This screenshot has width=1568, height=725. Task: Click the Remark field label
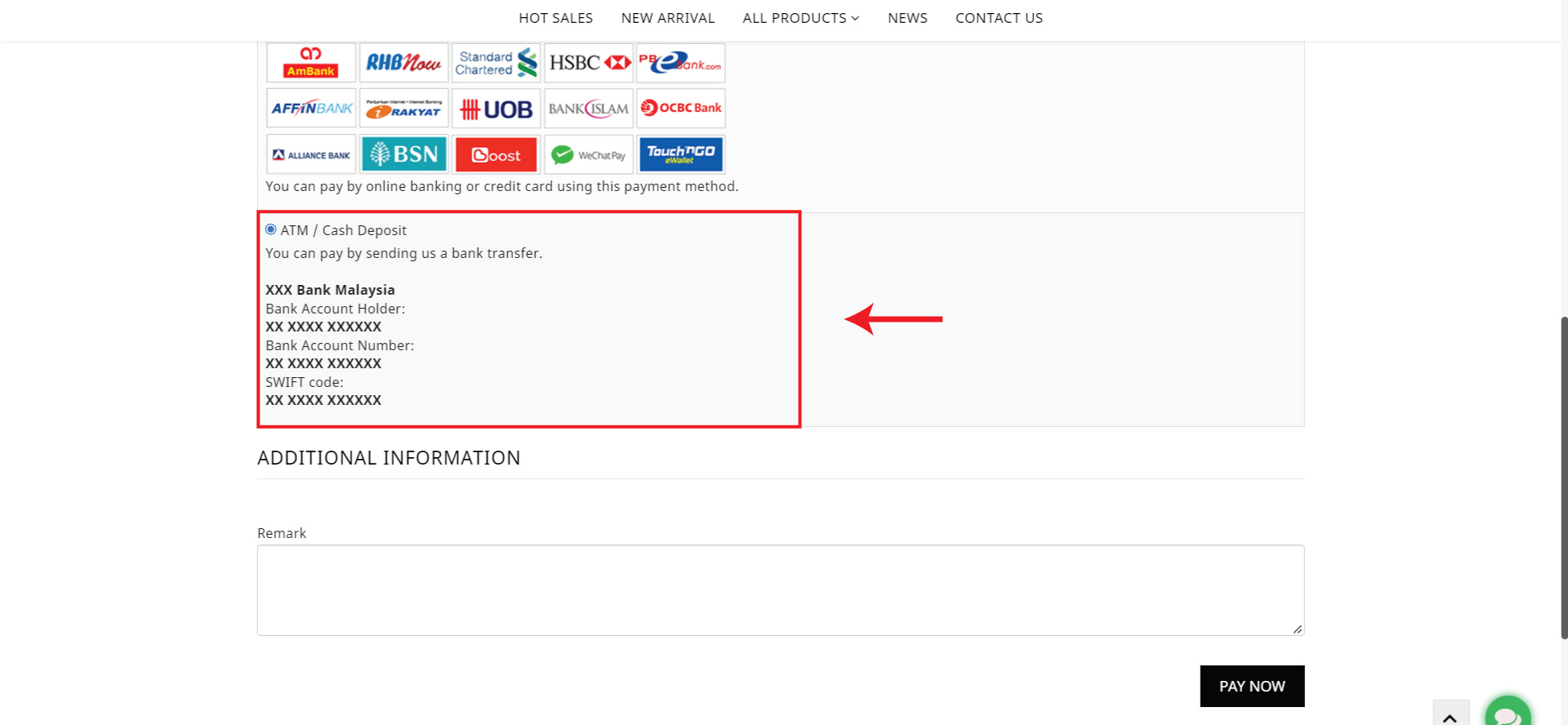pos(282,533)
